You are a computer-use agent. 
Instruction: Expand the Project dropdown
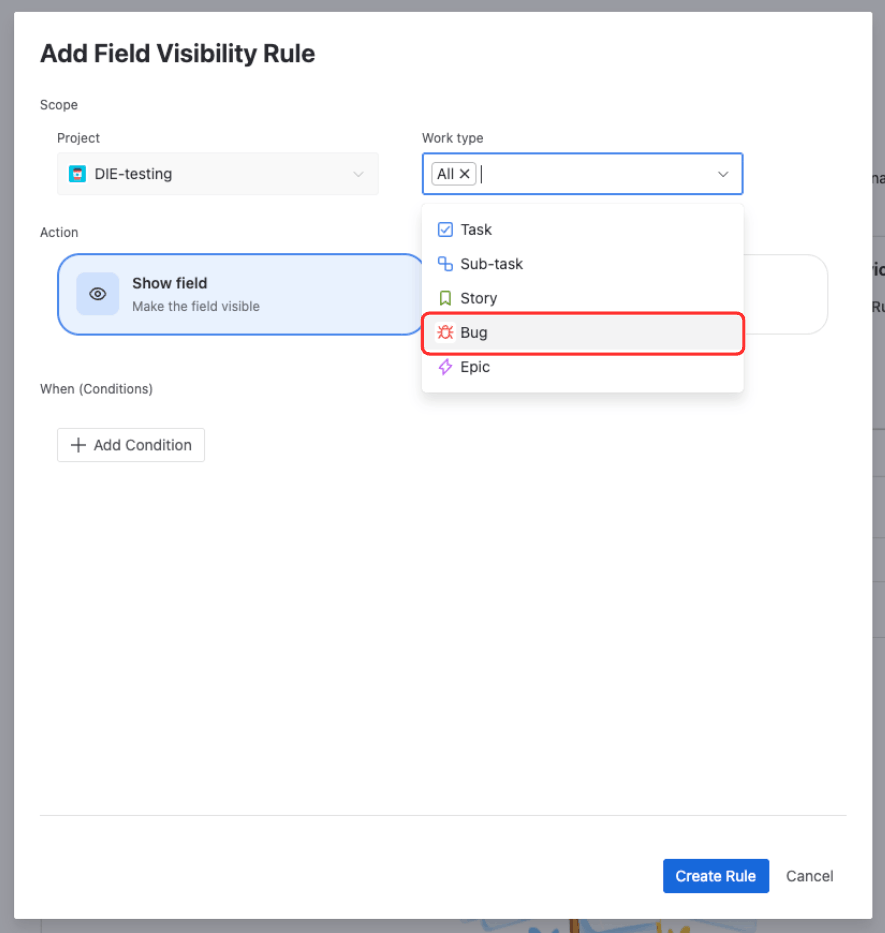pos(358,173)
